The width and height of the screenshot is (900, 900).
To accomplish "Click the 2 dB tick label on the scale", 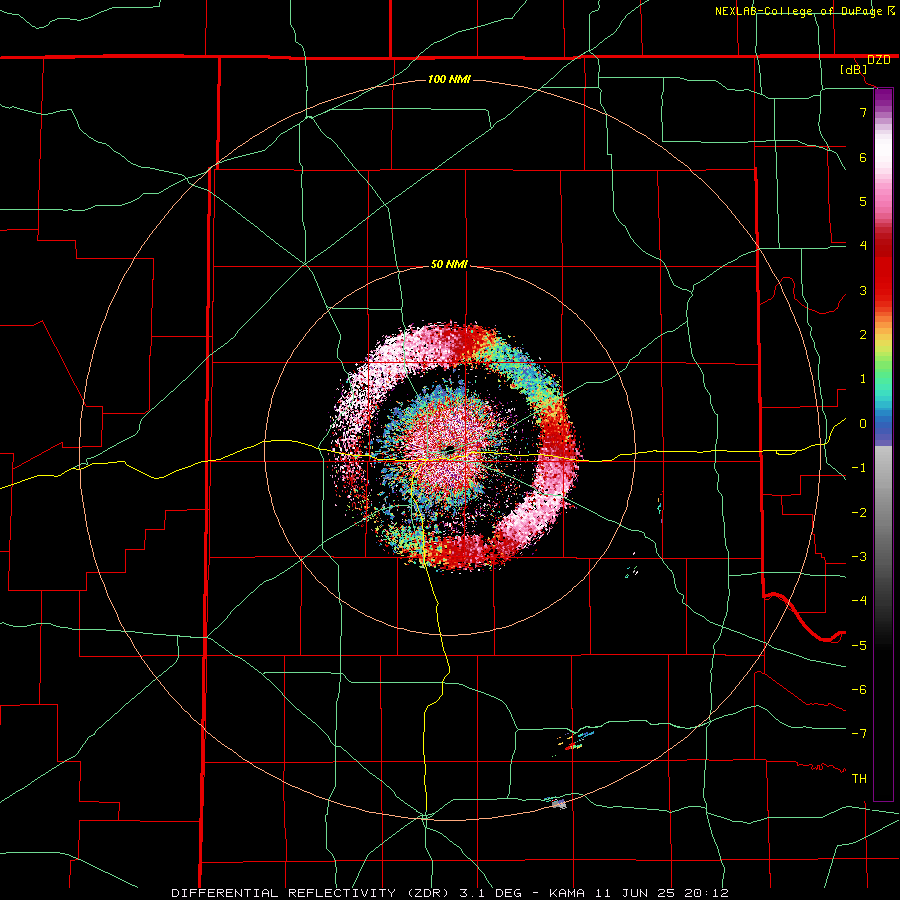I will point(863,335).
